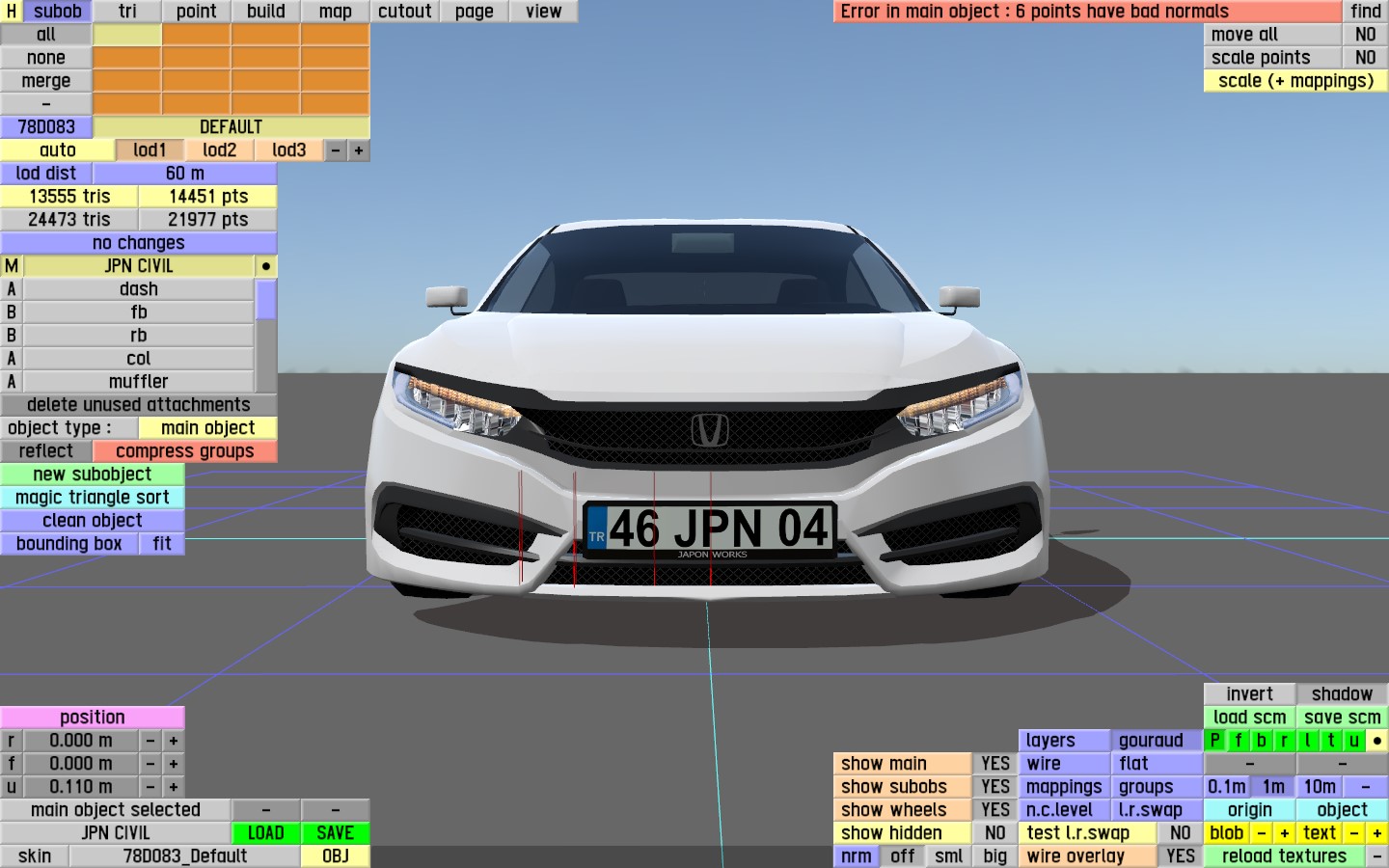Select lod2
1389x868 pixels.
click(x=220, y=150)
